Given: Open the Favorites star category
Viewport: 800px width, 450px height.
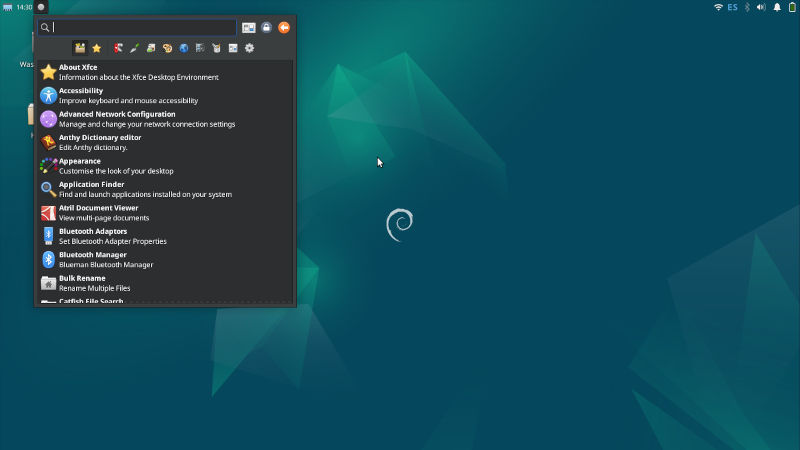Looking at the screenshot, I should pos(96,48).
